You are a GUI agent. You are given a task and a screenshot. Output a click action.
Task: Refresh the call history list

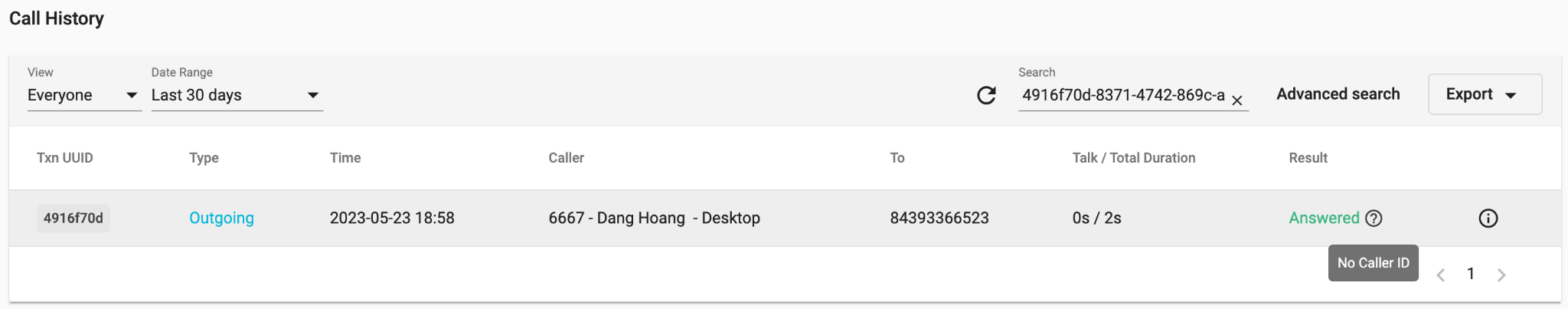coord(986,95)
